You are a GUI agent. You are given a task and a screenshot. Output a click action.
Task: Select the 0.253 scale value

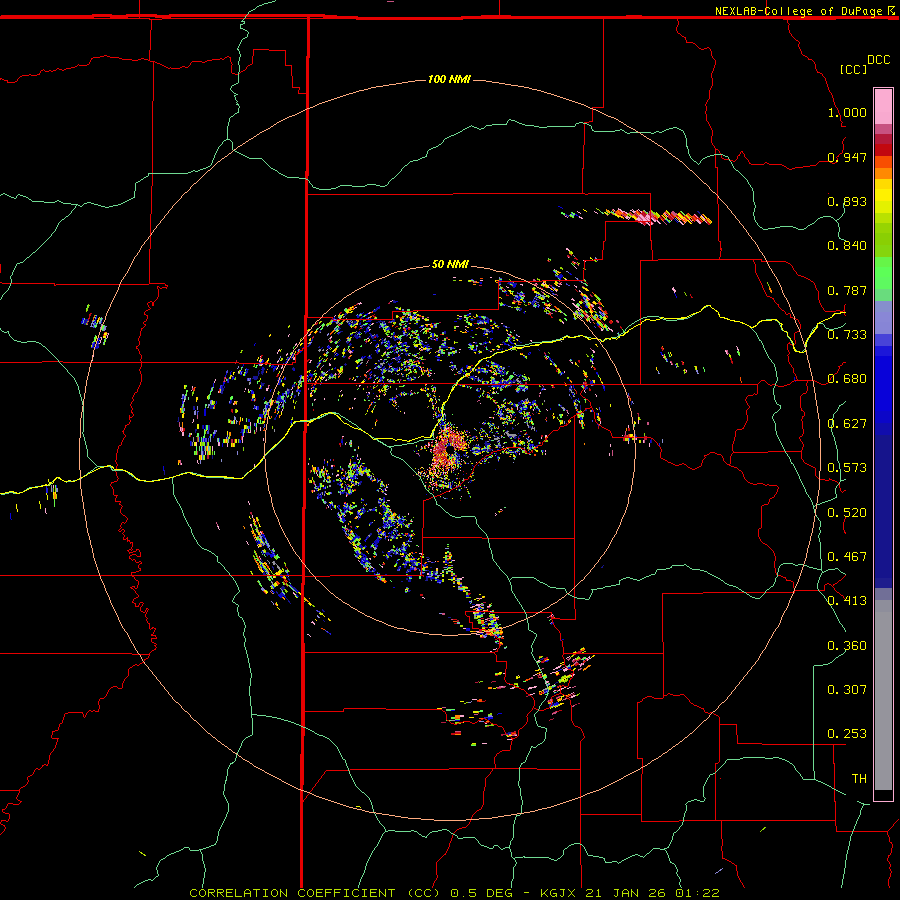[x=847, y=734]
